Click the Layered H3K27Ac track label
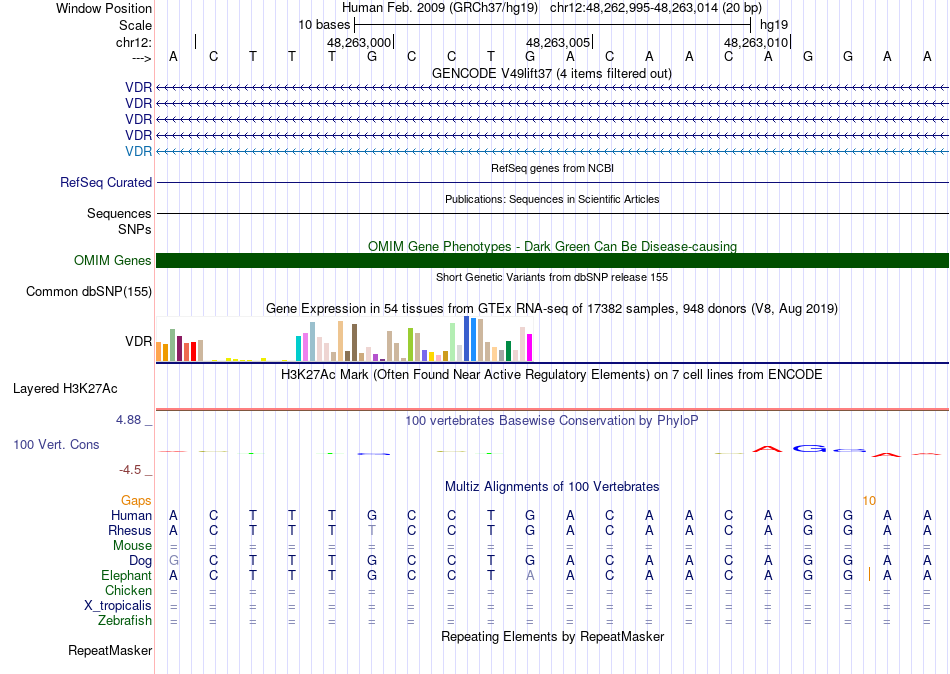 click(65, 389)
